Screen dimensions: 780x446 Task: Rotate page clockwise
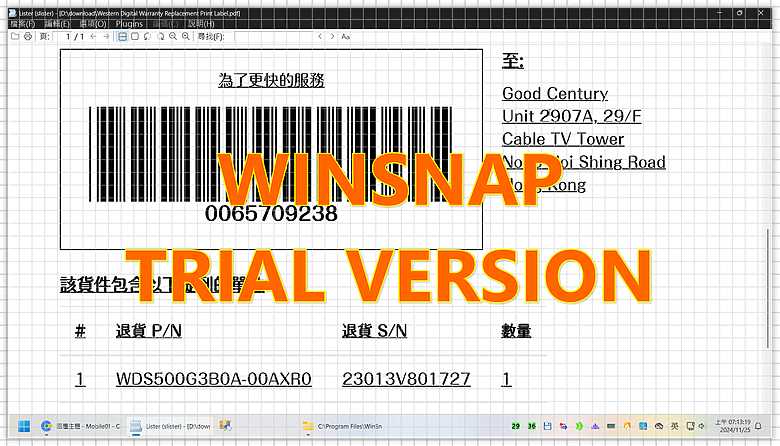[x=160, y=36]
